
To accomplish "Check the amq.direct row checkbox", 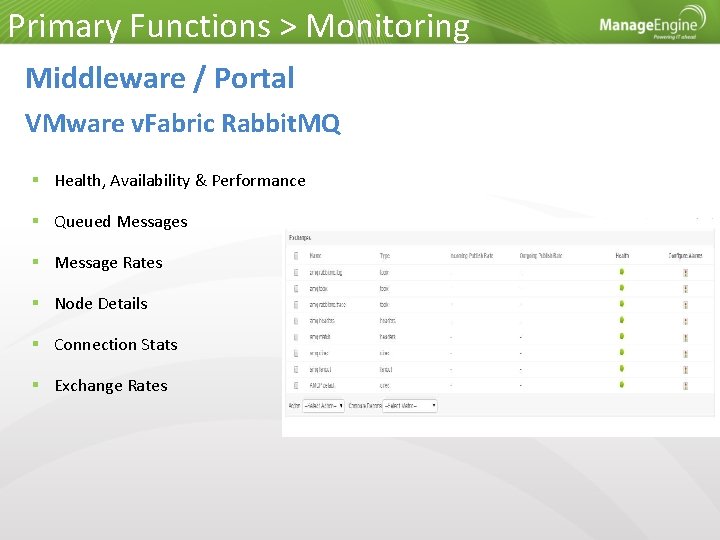I will coord(296,354).
